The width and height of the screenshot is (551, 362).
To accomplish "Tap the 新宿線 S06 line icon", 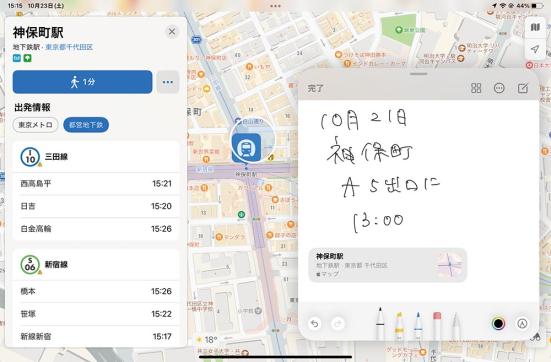I will coord(30,265).
